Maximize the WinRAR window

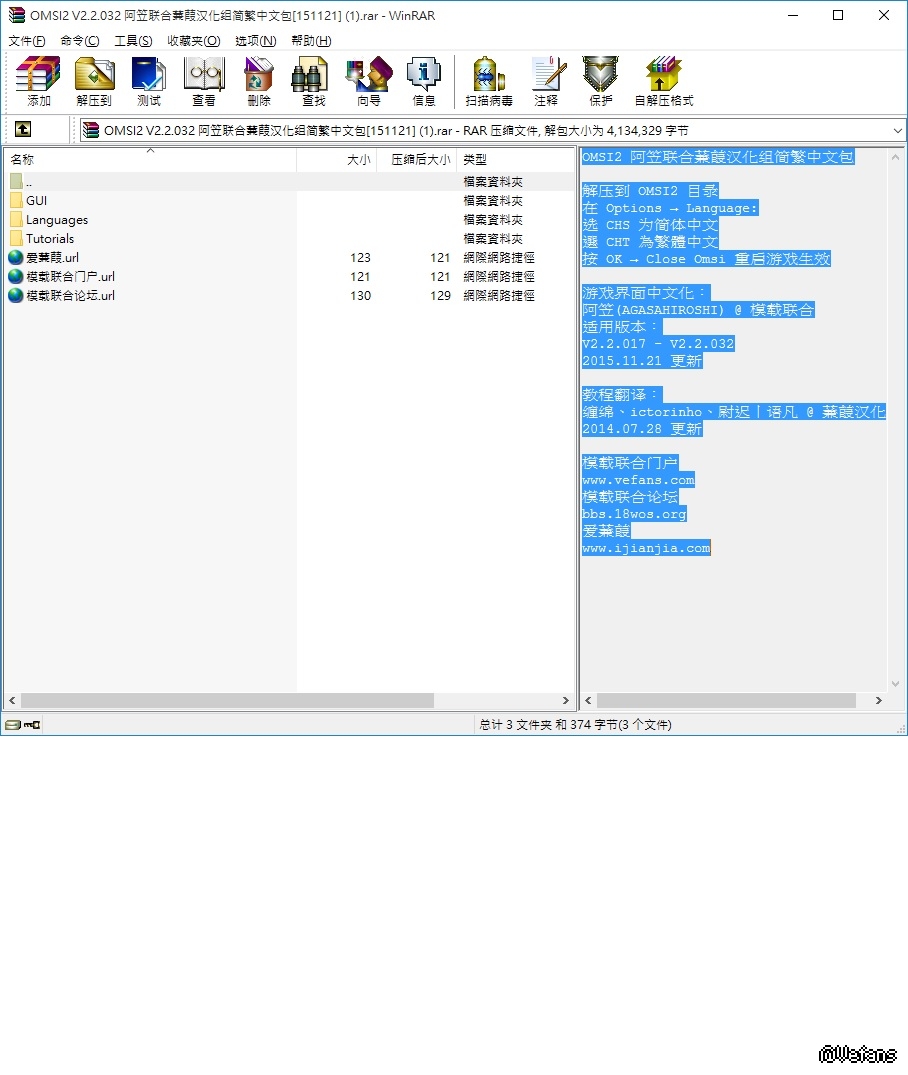(x=838, y=15)
